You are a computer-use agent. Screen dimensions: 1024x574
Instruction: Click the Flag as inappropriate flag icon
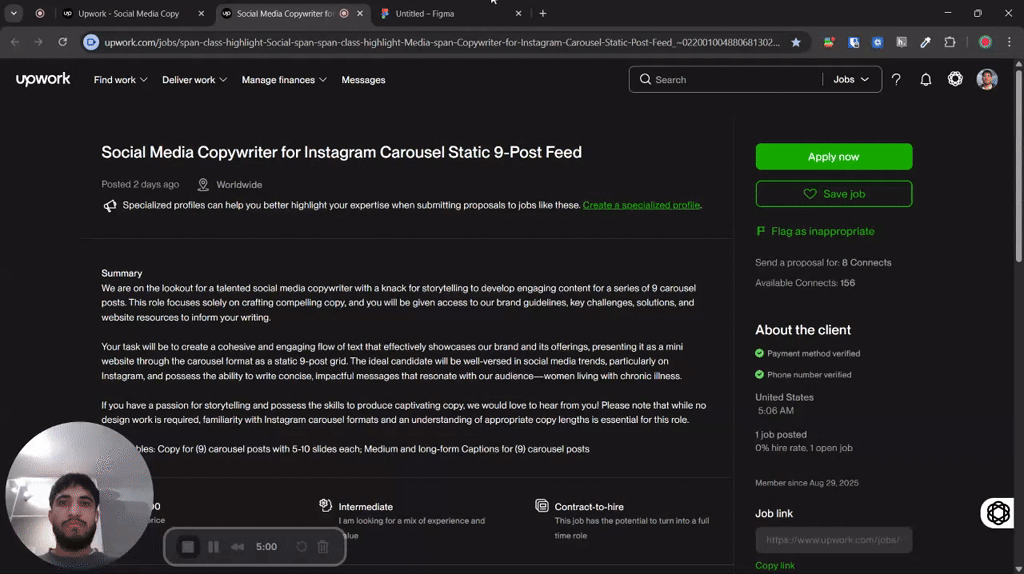(761, 231)
